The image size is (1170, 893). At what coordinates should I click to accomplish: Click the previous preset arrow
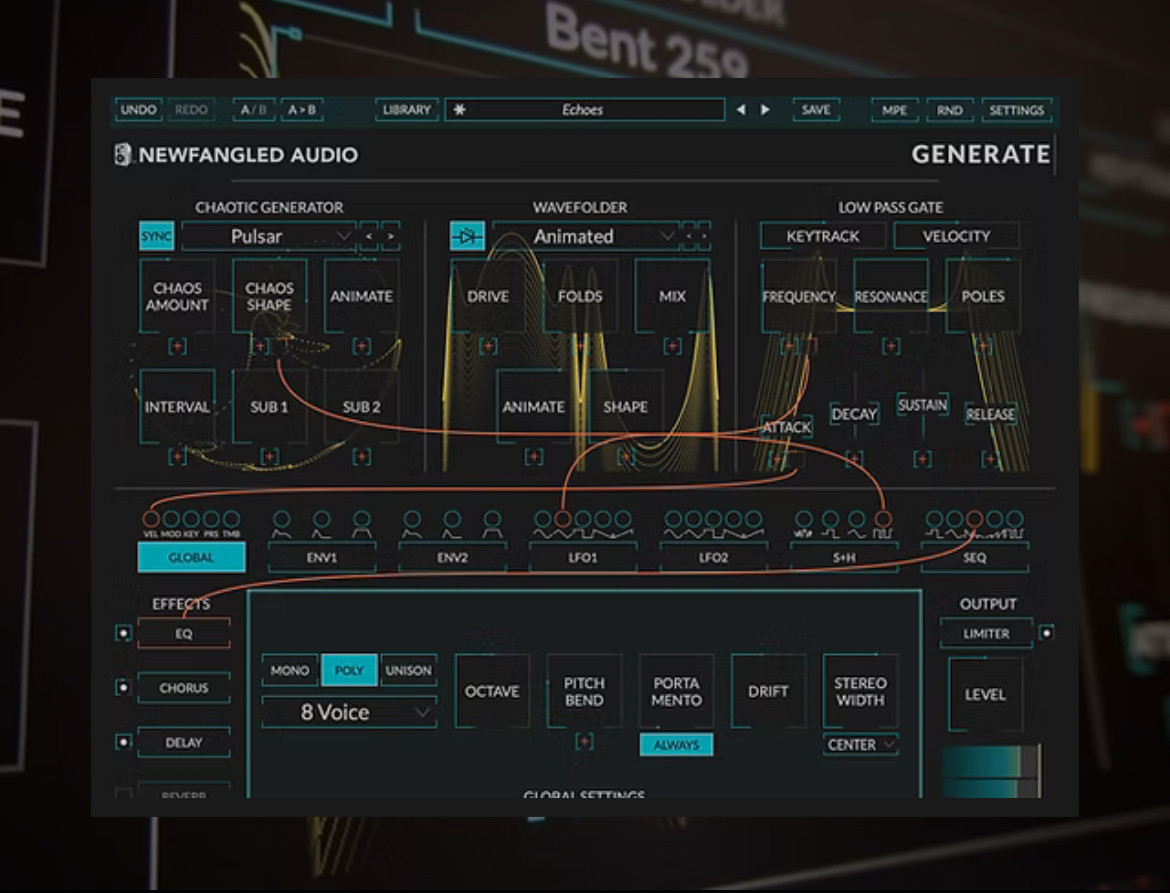[741, 110]
